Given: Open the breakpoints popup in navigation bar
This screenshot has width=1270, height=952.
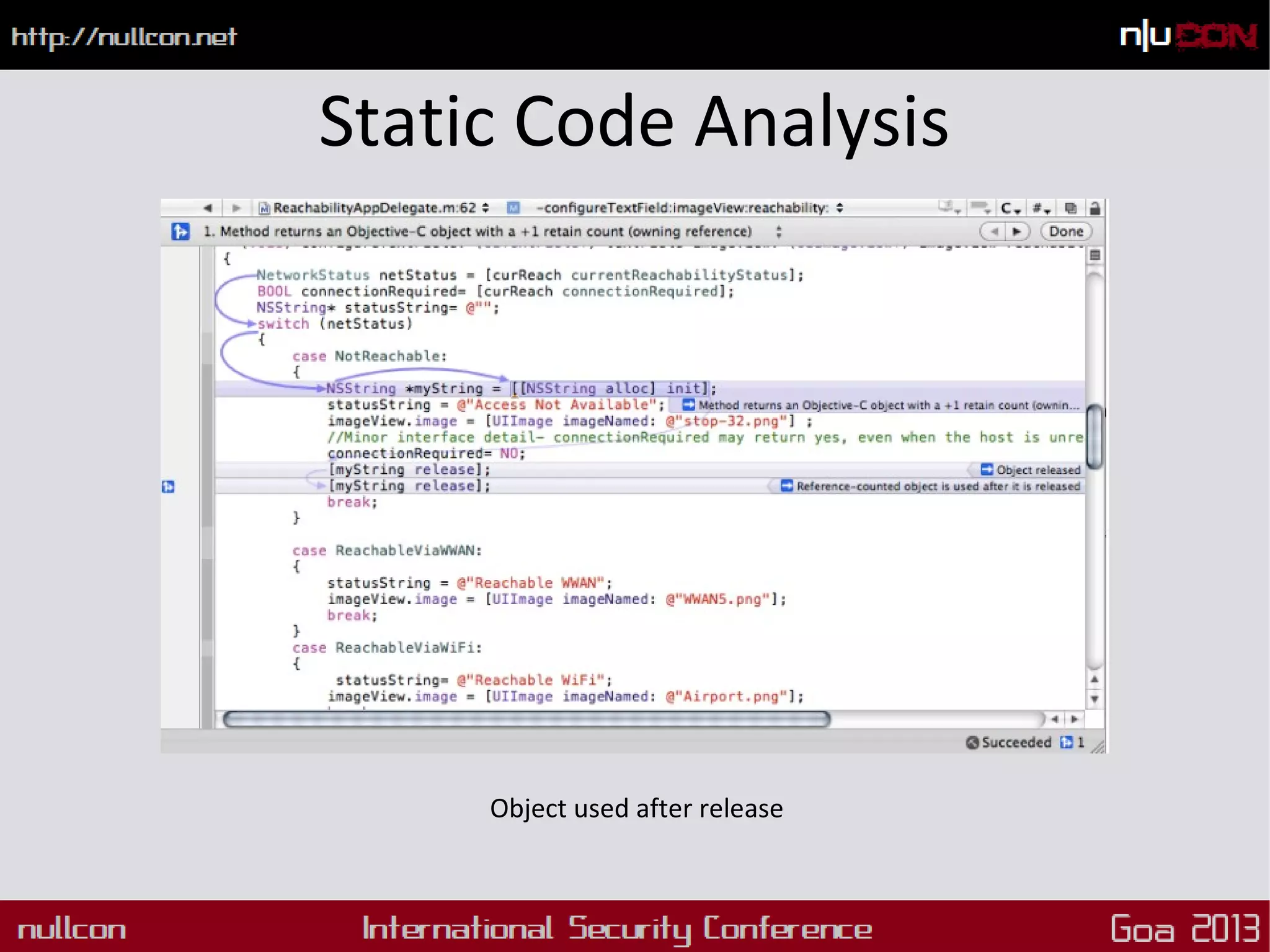Looking at the screenshot, I should 982,208.
